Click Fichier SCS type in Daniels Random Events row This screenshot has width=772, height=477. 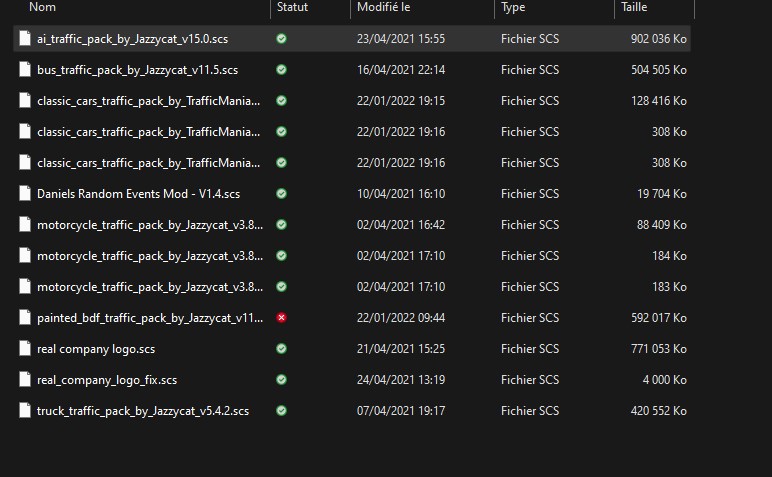pyautogui.click(x=530, y=193)
